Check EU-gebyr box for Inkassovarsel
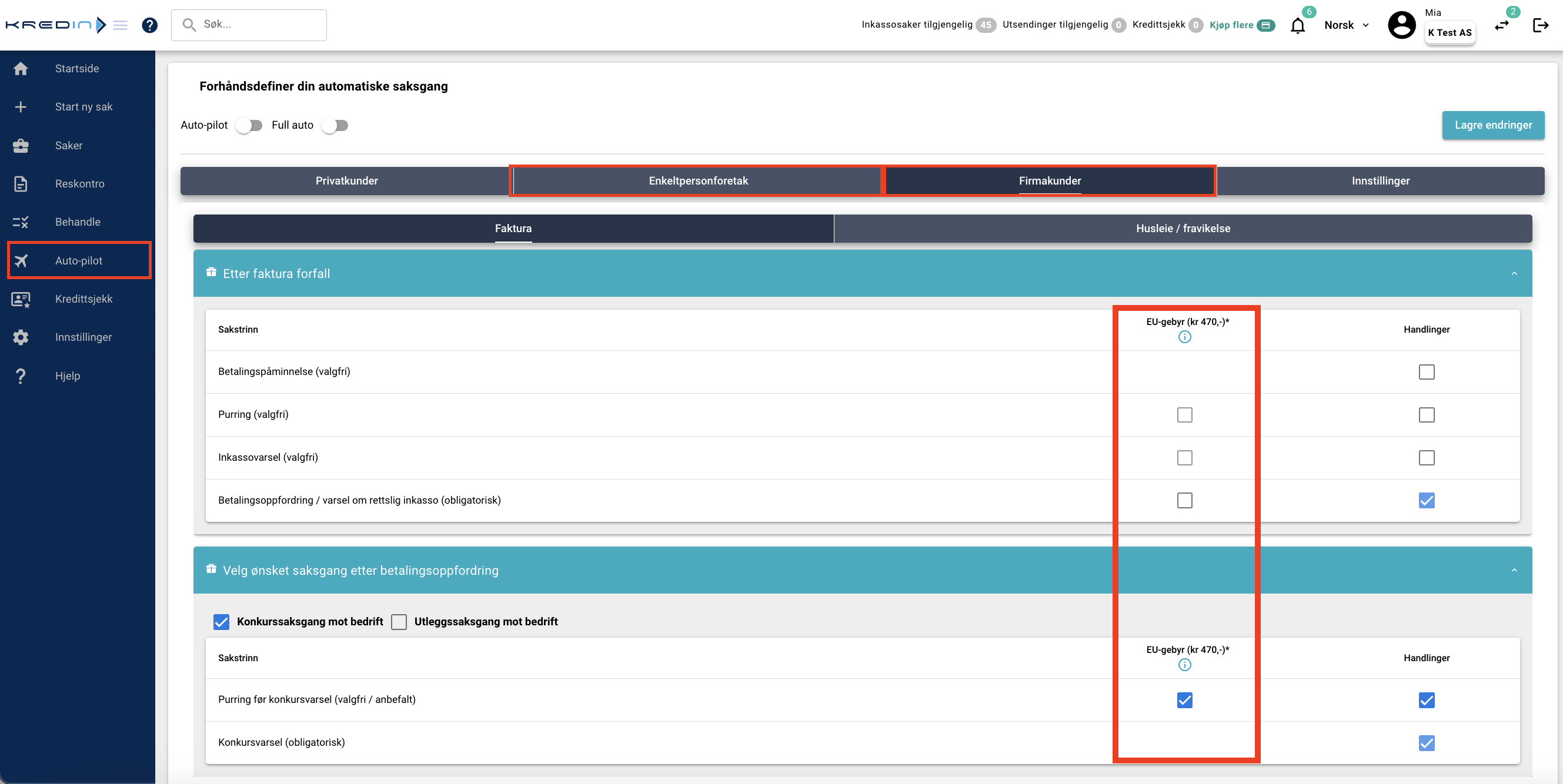The width and height of the screenshot is (1563, 784). tap(1184, 458)
